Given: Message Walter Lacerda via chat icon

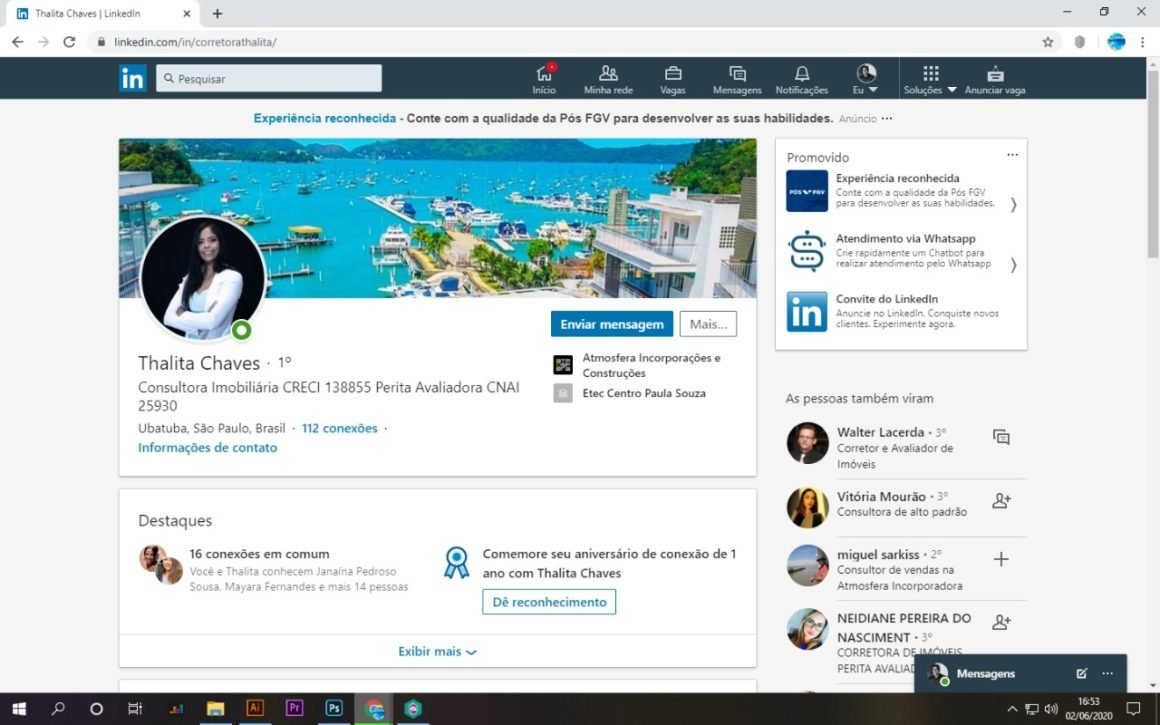Looking at the screenshot, I should [x=1001, y=437].
